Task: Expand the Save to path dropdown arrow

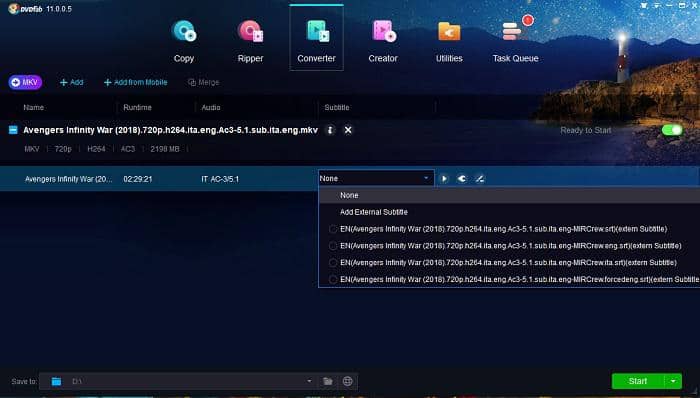Action: coord(309,381)
